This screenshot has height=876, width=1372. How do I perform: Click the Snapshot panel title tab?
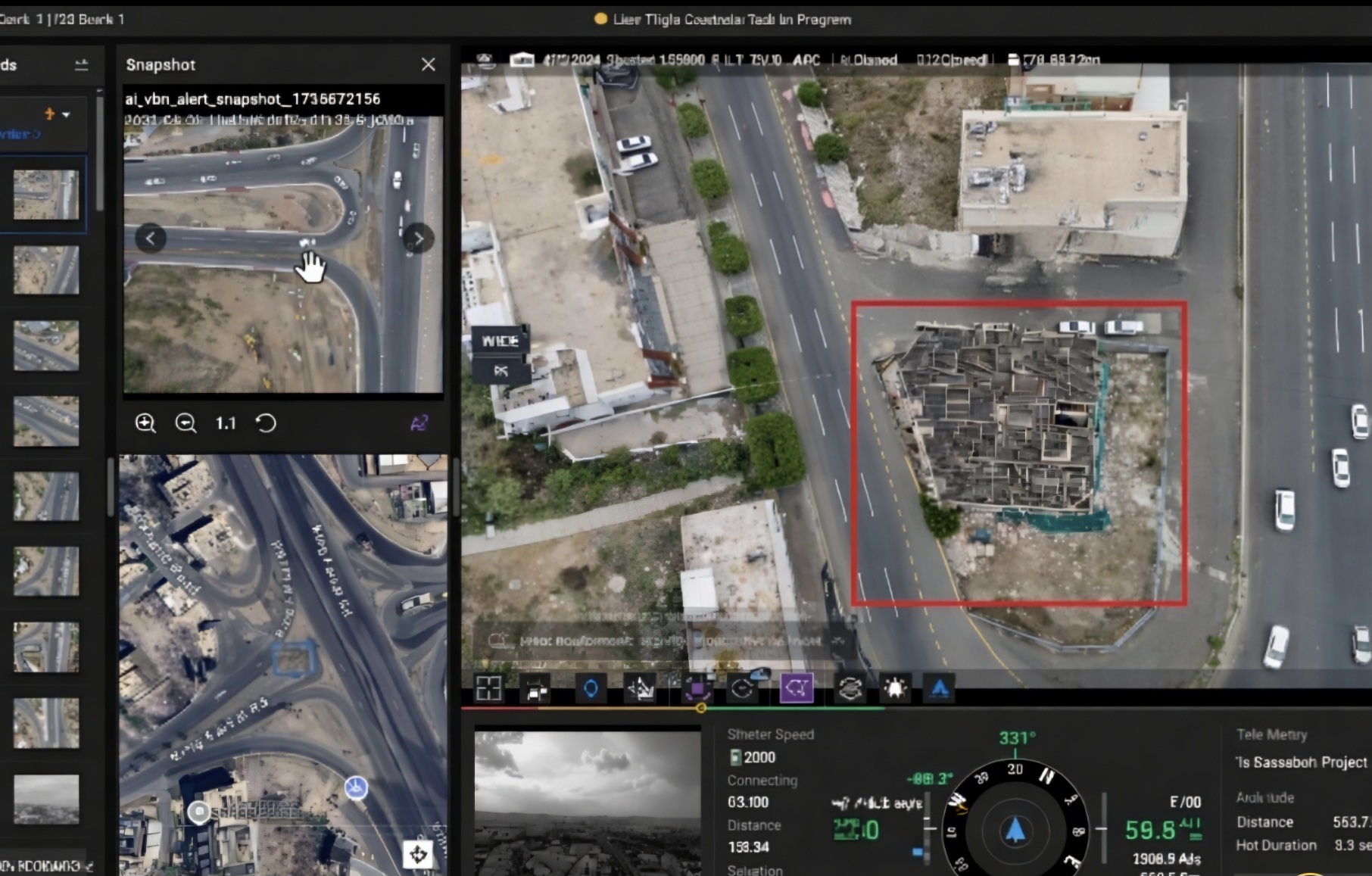pos(161,65)
